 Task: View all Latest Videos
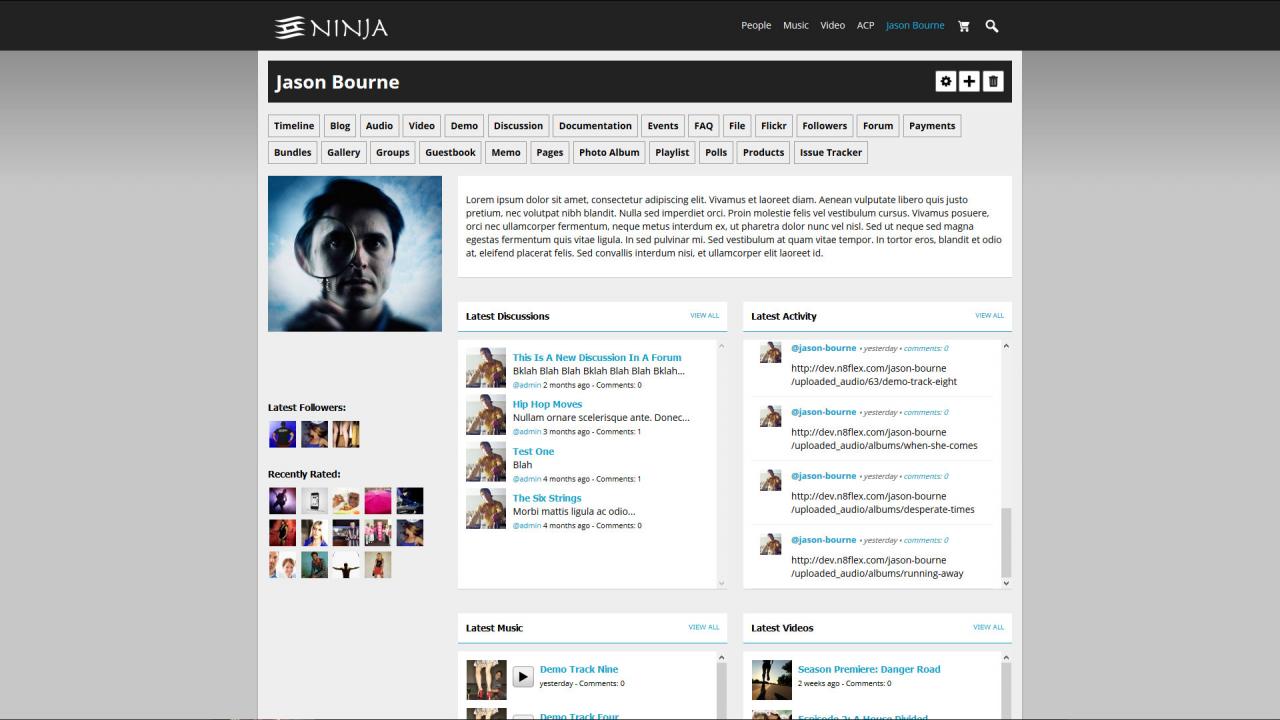(988, 628)
